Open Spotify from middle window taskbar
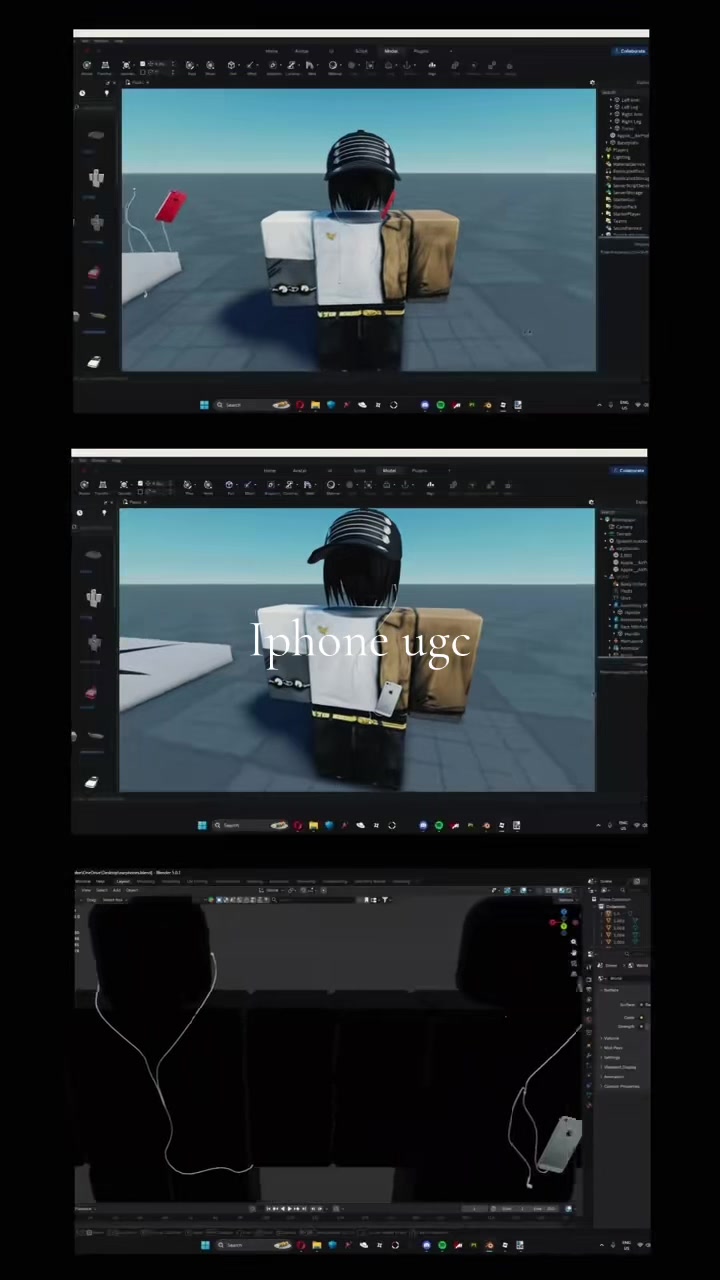 [439, 825]
